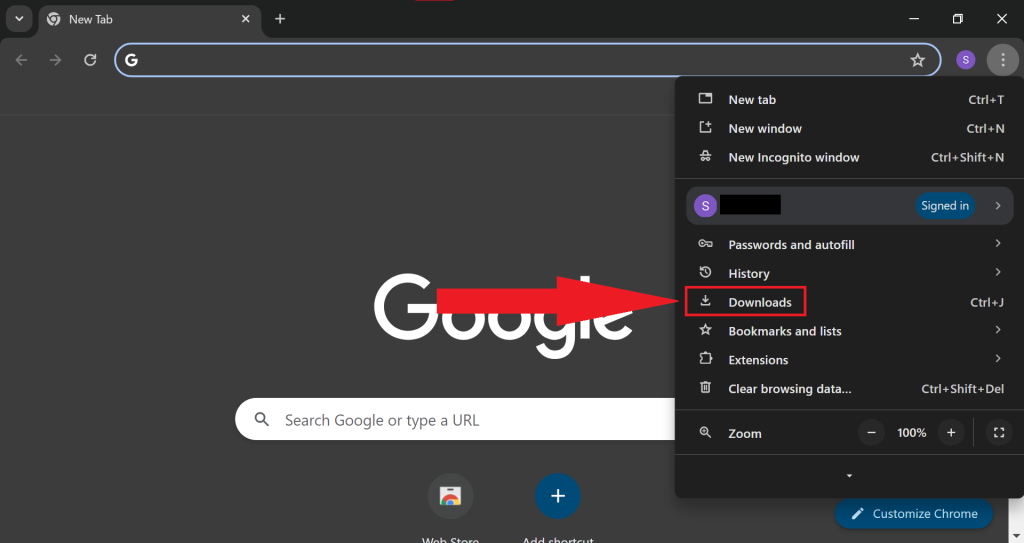Screen dimensions: 1024x543
Task: Click the Incognito icon in menu
Action: point(705,156)
